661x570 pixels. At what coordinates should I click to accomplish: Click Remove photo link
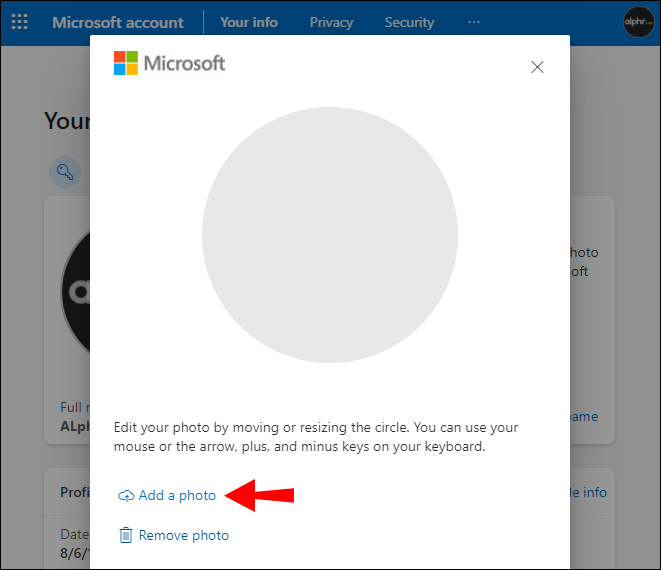[184, 535]
